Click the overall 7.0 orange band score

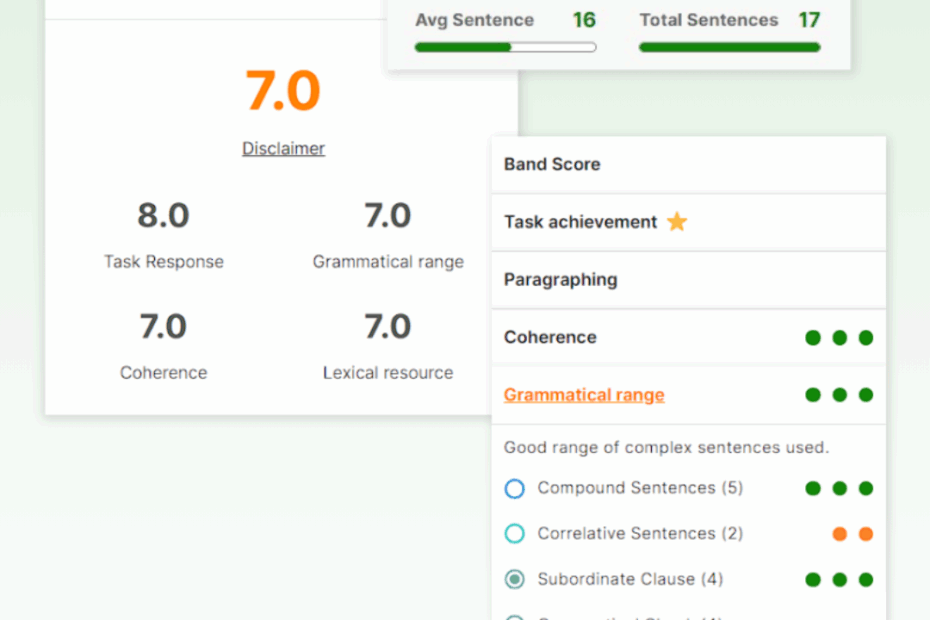(283, 91)
